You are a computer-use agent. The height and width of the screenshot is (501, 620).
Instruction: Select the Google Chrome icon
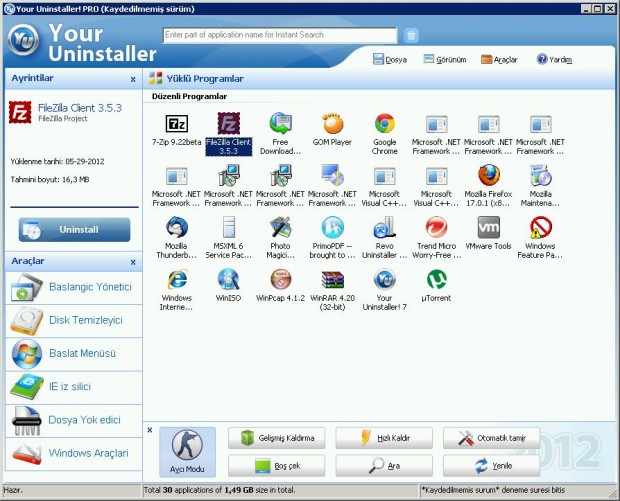click(384, 123)
